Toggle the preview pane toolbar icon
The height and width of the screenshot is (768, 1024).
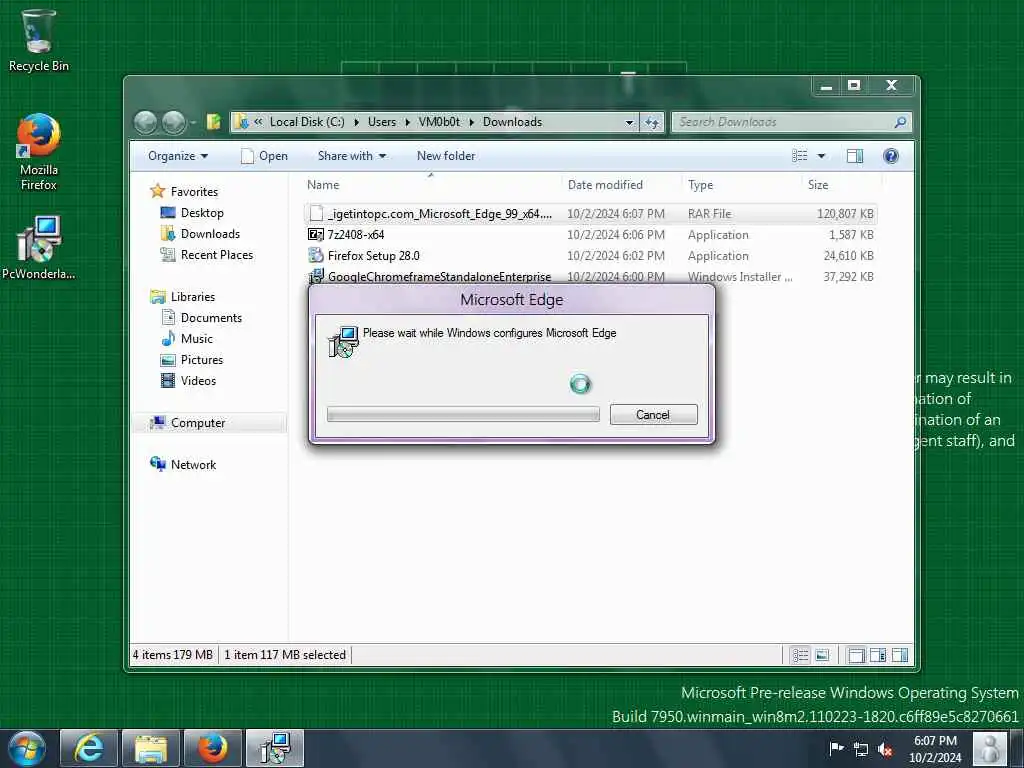855,156
